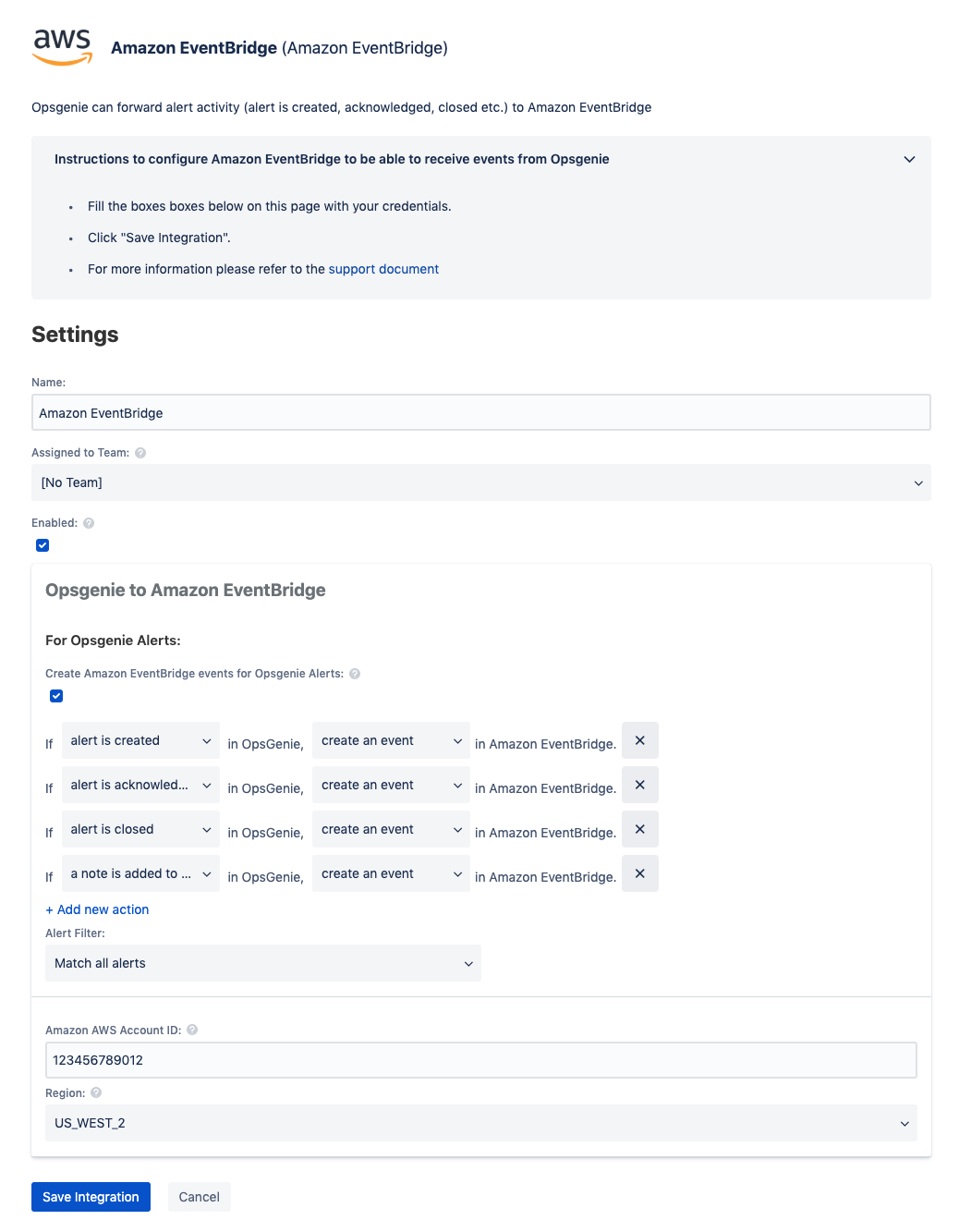Toggle Create Amazon EventBridge events checkbox
Viewport: 959px width, 1232px height.
pos(56,696)
